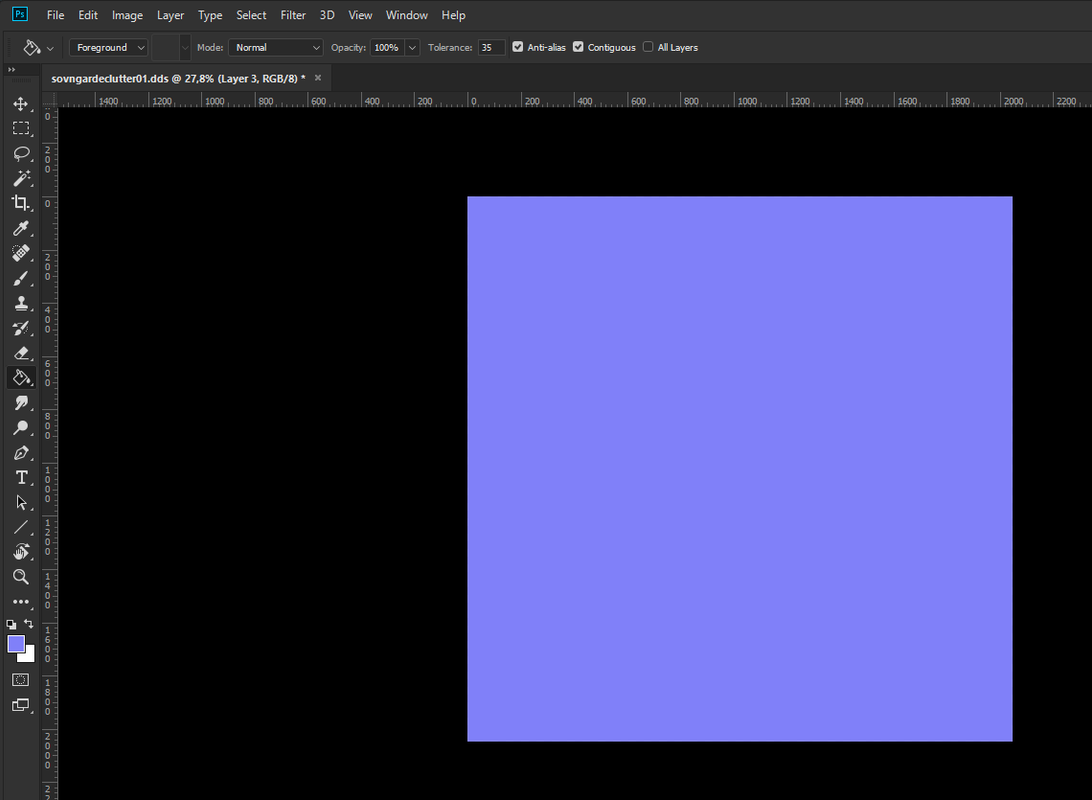The width and height of the screenshot is (1092, 800).
Task: Select the Rotate View hand tool
Action: coord(21,552)
